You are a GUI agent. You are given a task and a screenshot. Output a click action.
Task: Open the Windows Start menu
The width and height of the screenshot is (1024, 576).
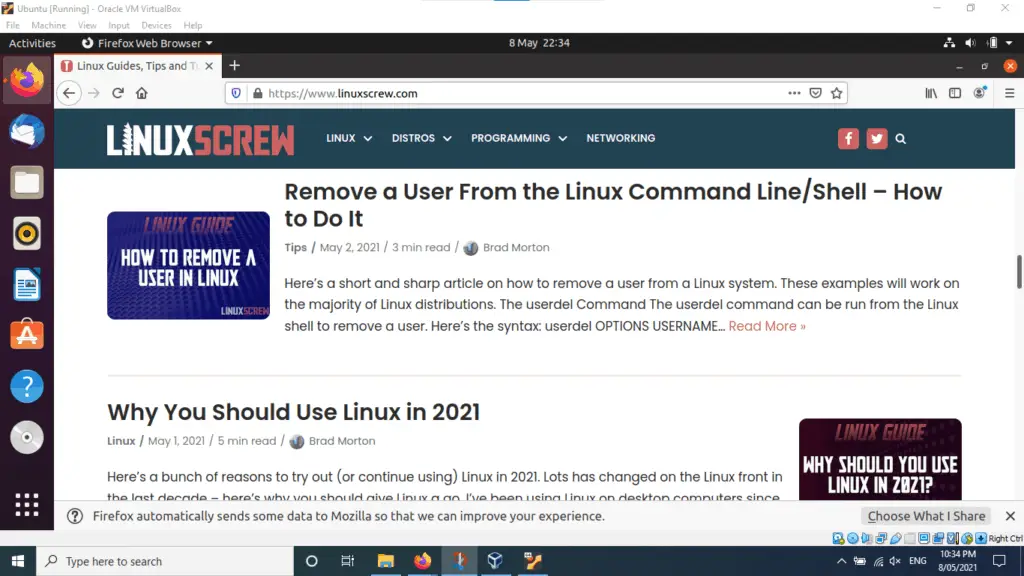pos(18,561)
